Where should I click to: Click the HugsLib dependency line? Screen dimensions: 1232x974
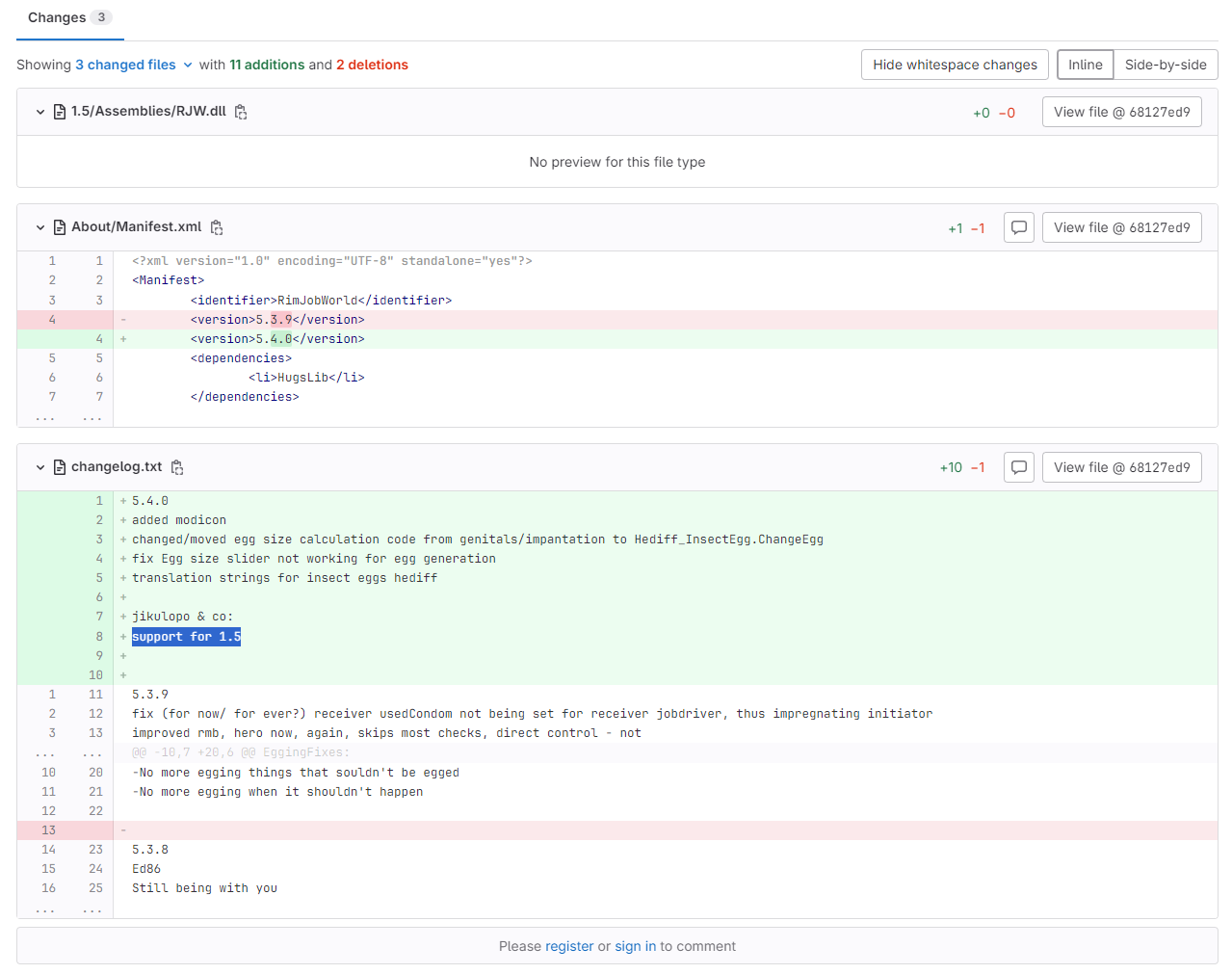pyautogui.click(x=306, y=378)
